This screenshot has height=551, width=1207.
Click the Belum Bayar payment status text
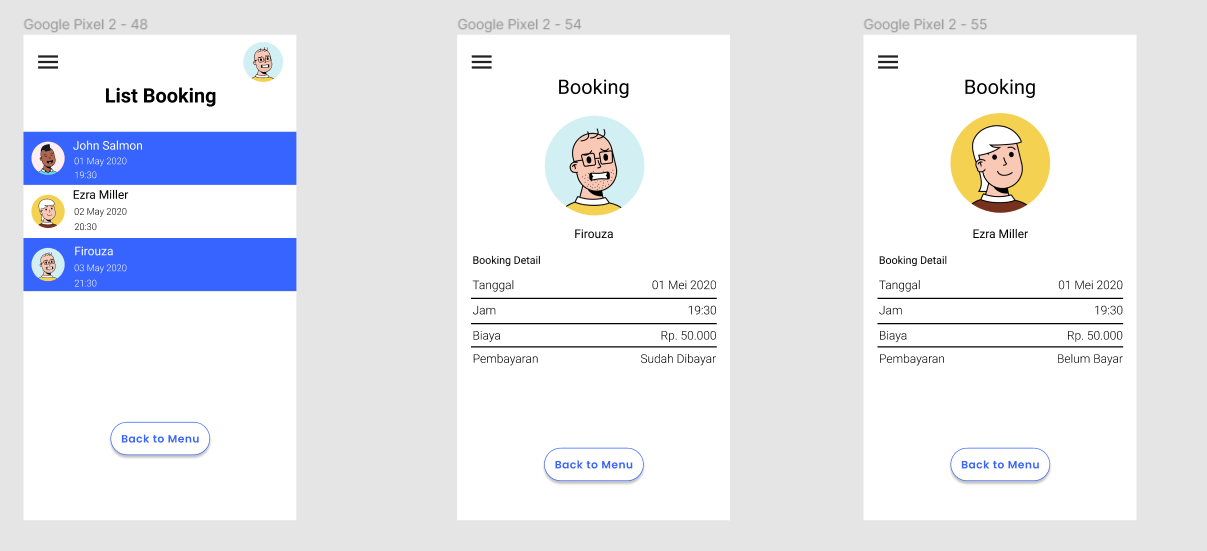point(1090,359)
